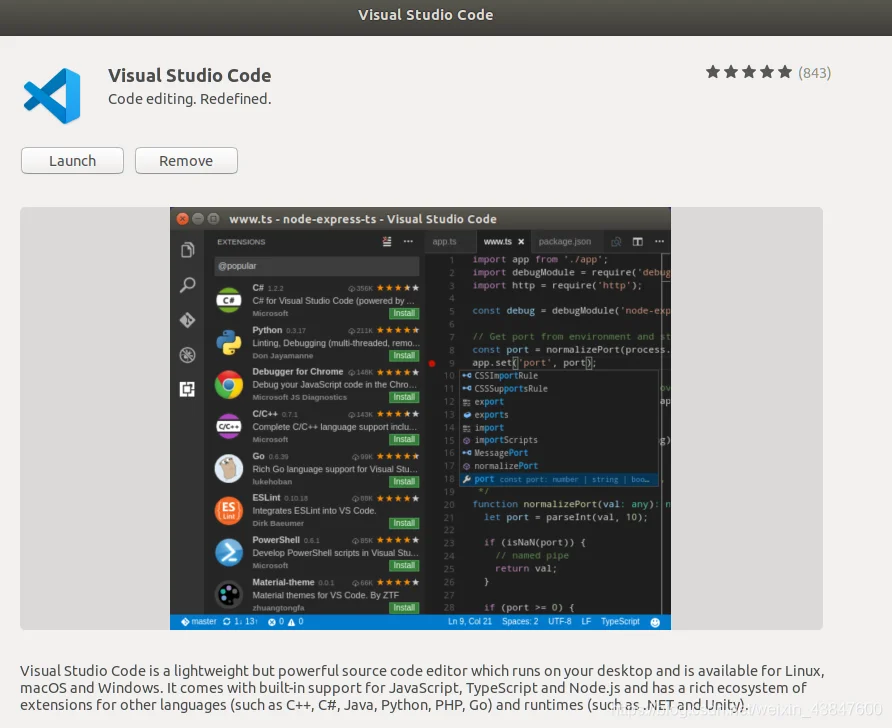Select the Search magnifier icon in sidebar

(187, 284)
